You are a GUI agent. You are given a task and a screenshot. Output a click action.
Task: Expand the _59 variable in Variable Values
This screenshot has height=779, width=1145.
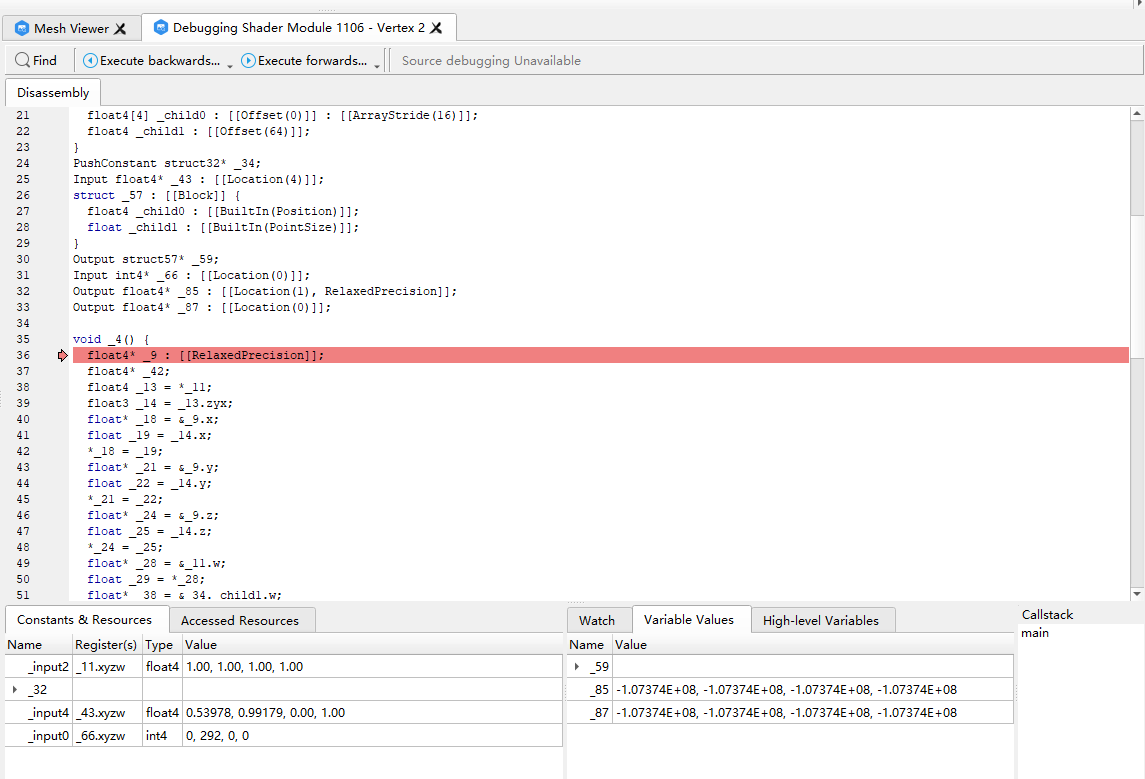576,667
